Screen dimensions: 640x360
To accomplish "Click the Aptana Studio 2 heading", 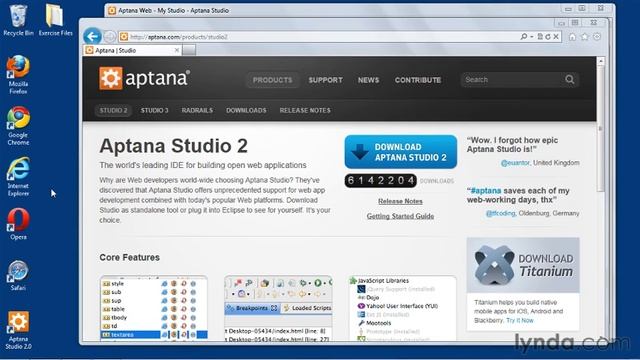I will [x=173, y=146].
